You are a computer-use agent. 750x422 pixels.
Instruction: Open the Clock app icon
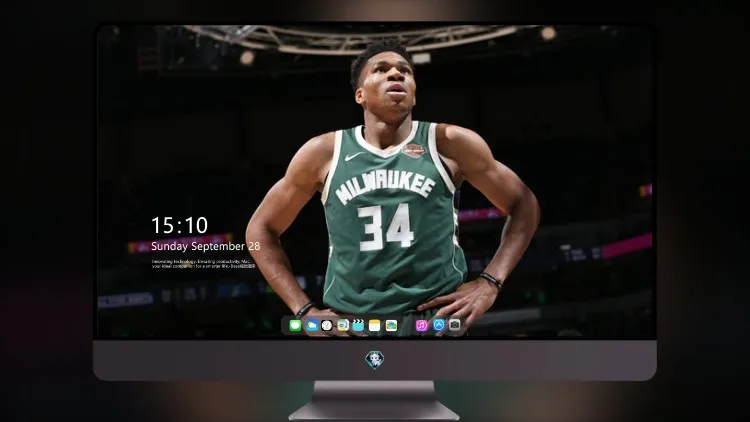point(327,325)
